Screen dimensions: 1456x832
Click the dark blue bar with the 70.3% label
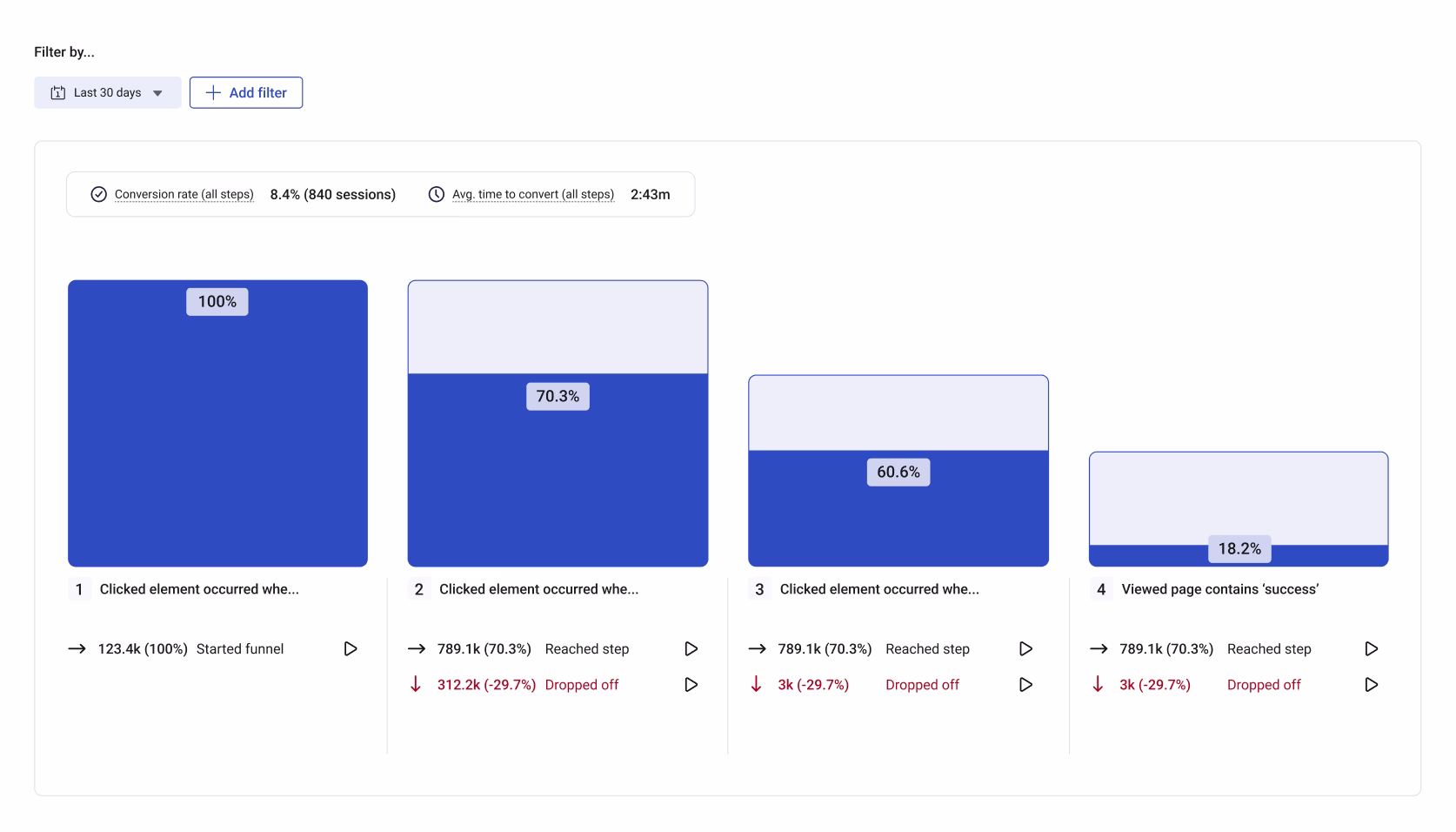point(558,470)
